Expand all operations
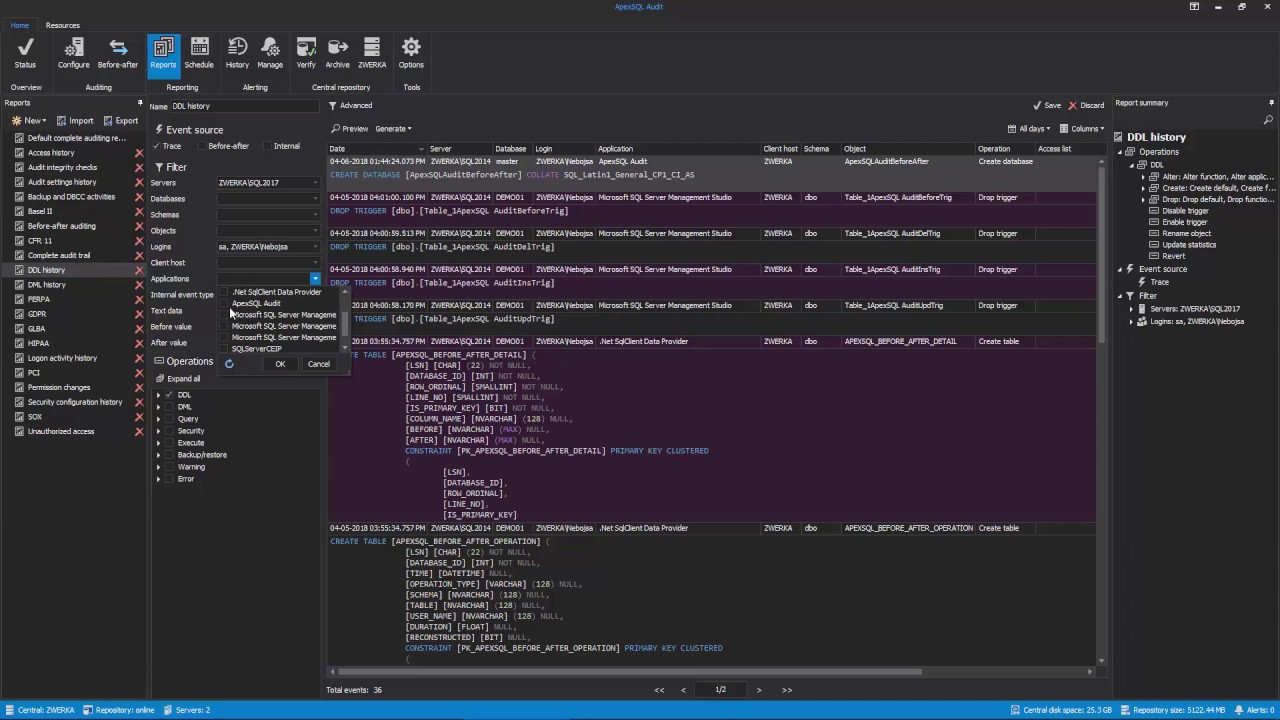The image size is (1280, 720). 178,379
